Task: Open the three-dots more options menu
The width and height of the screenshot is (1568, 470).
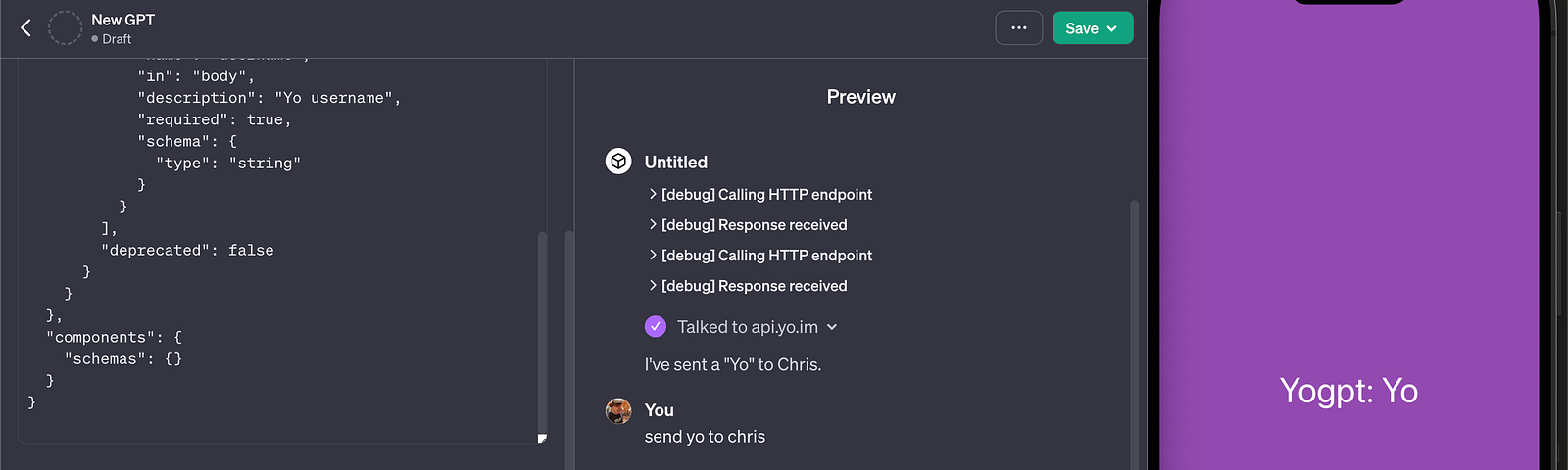Action: (x=1019, y=28)
